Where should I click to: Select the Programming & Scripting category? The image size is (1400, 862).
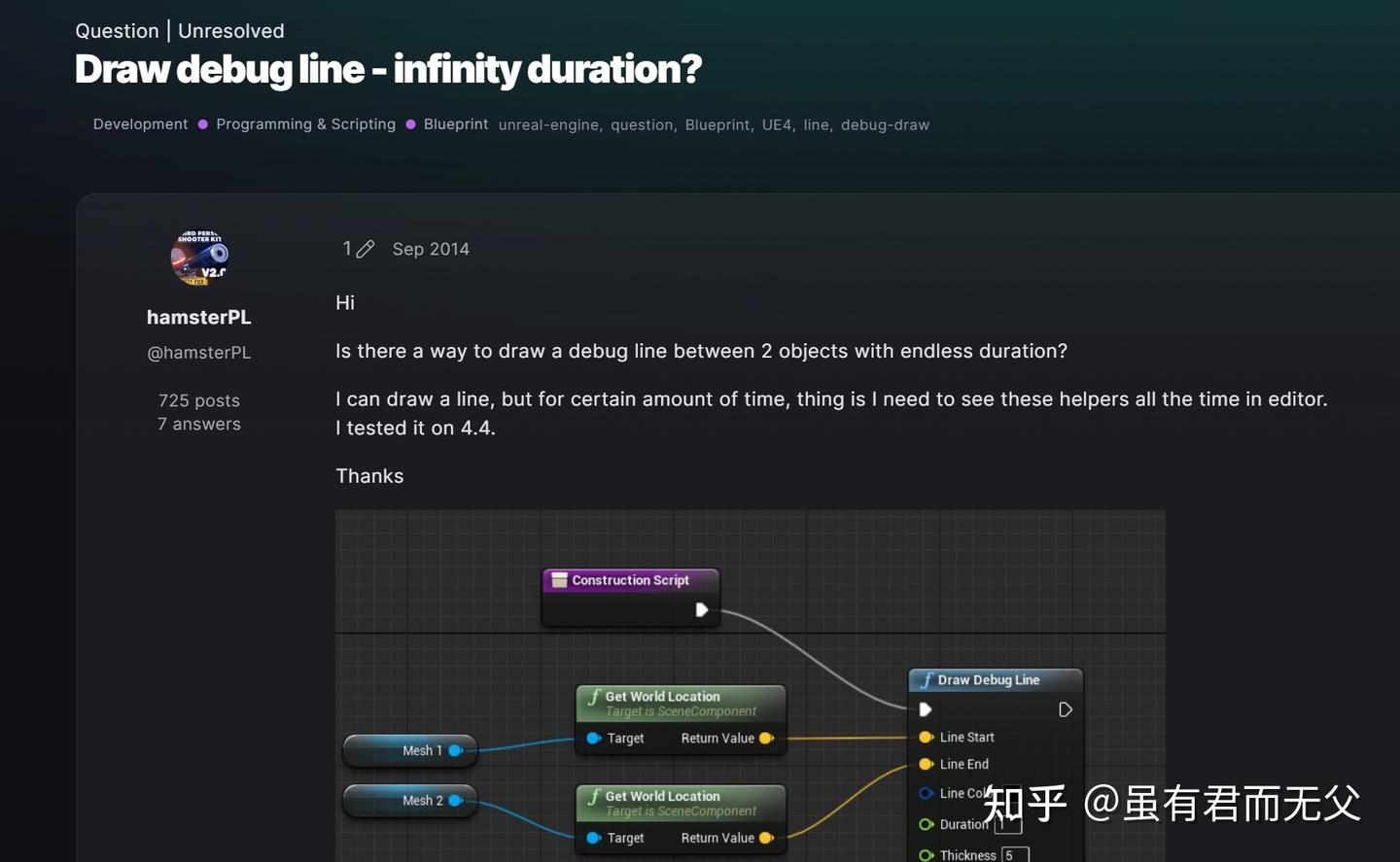305,124
